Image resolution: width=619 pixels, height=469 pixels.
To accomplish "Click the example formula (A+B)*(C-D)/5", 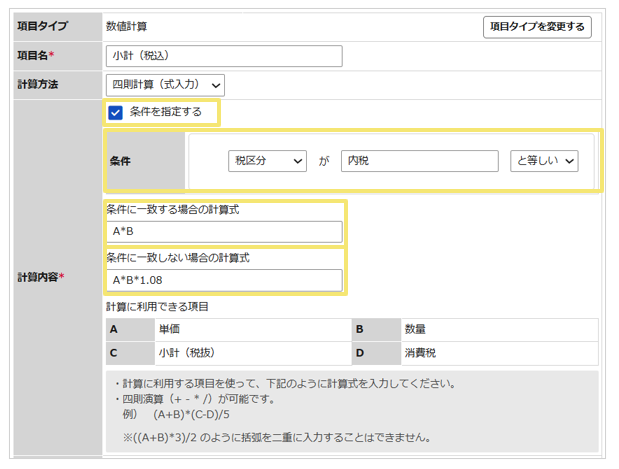I will click(x=191, y=415).
